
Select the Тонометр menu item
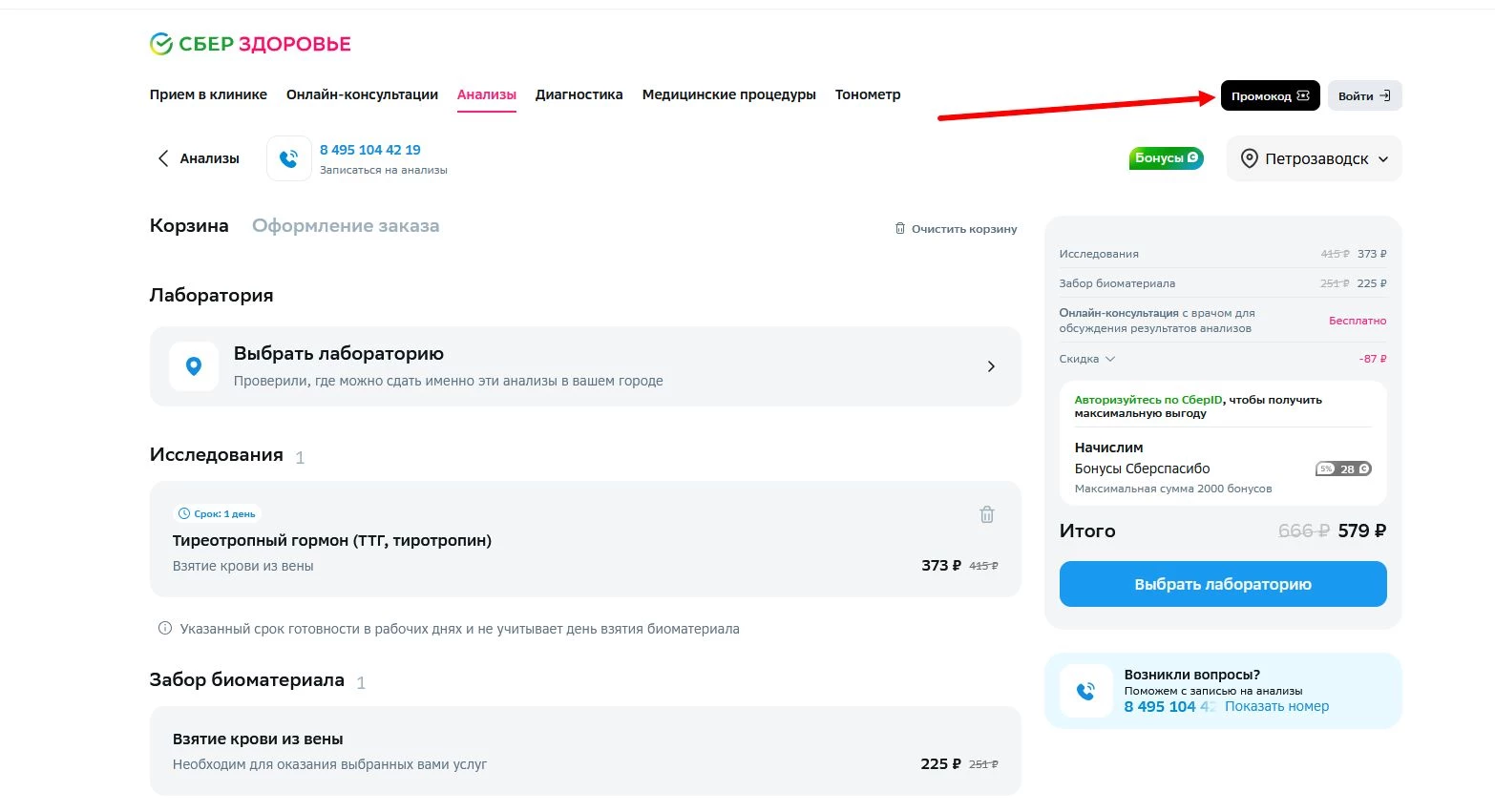[867, 94]
